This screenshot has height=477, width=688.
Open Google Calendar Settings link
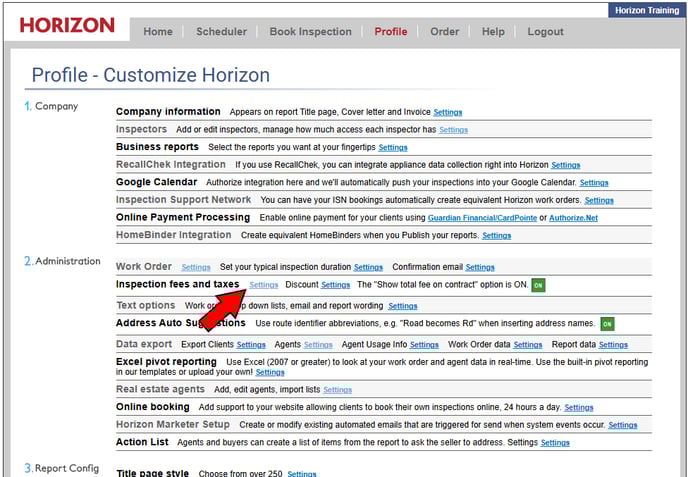coord(593,183)
